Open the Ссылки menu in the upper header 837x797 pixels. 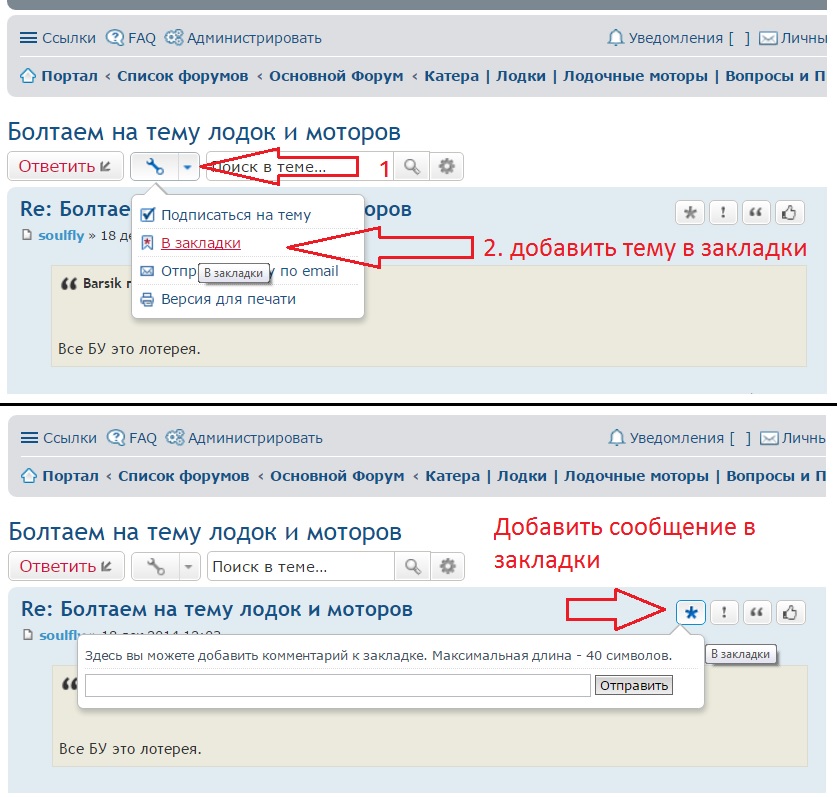coord(58,38)
